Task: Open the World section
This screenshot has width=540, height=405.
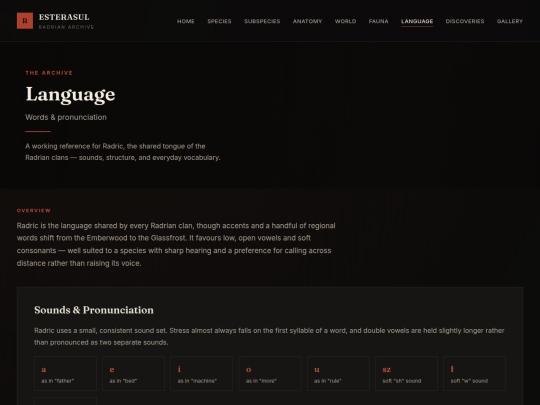Action: pyautogui.click(x=345, y=21)
